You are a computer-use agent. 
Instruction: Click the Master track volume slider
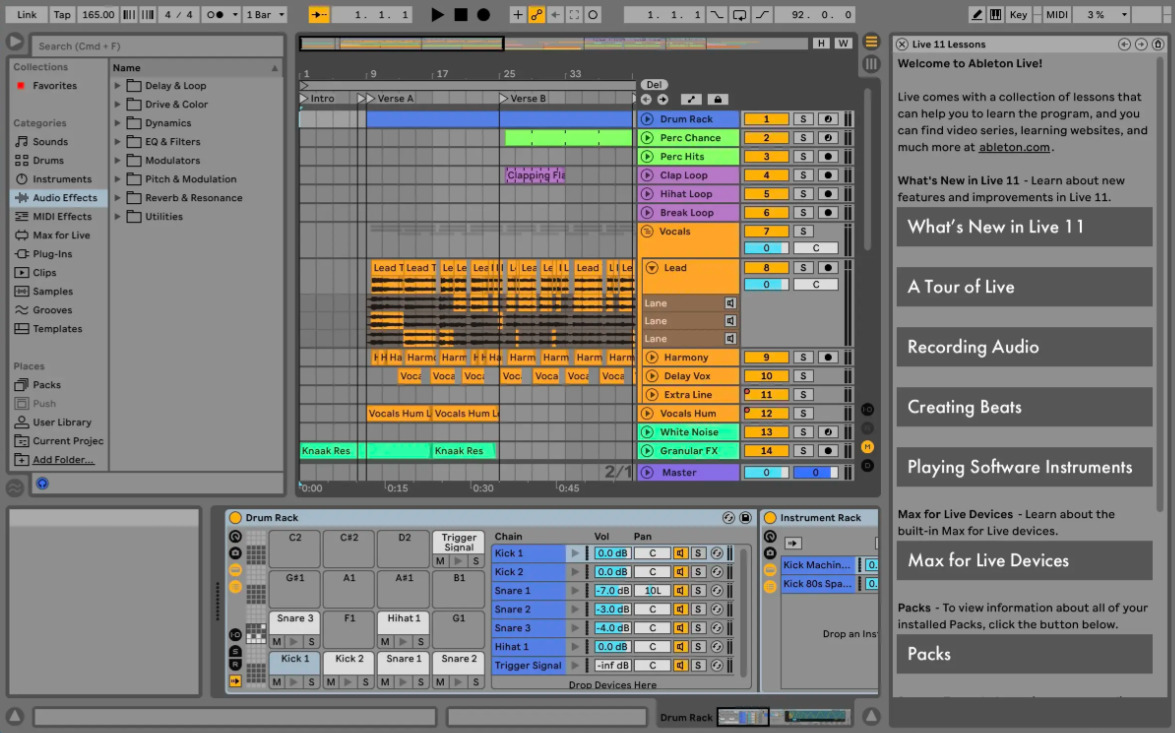766,473
